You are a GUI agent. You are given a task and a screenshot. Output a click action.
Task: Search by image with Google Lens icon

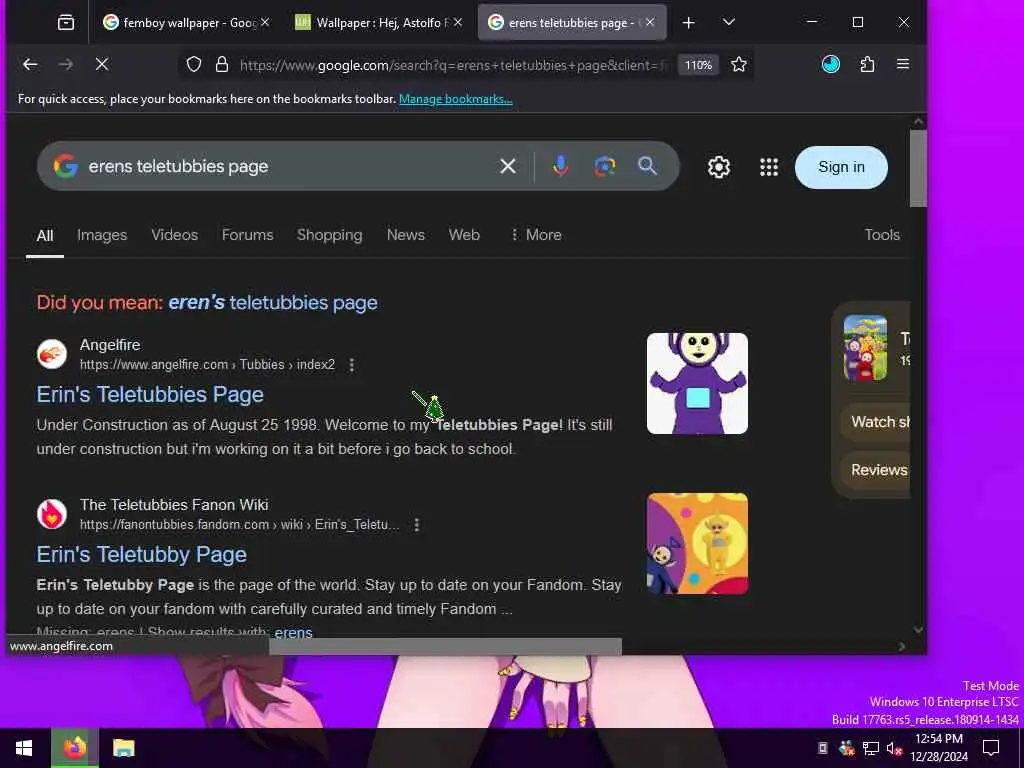(605, 167)
